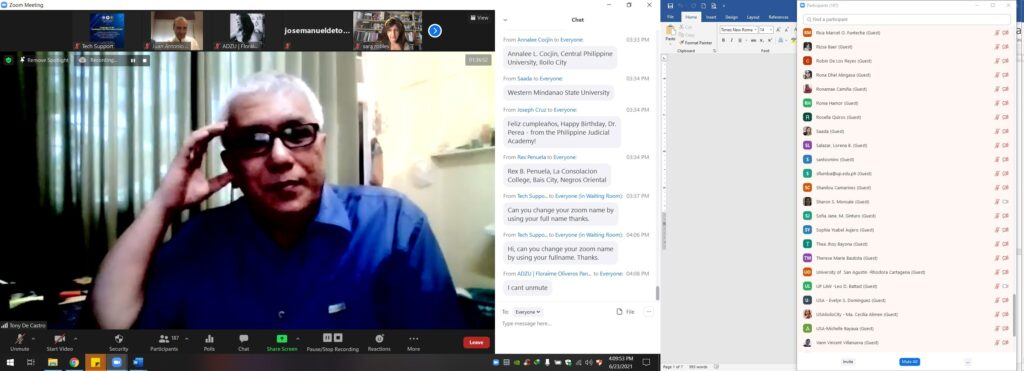This screenshot has height=371, width=1024.
Task: Open the View layout menu
Action: (479, 18)
